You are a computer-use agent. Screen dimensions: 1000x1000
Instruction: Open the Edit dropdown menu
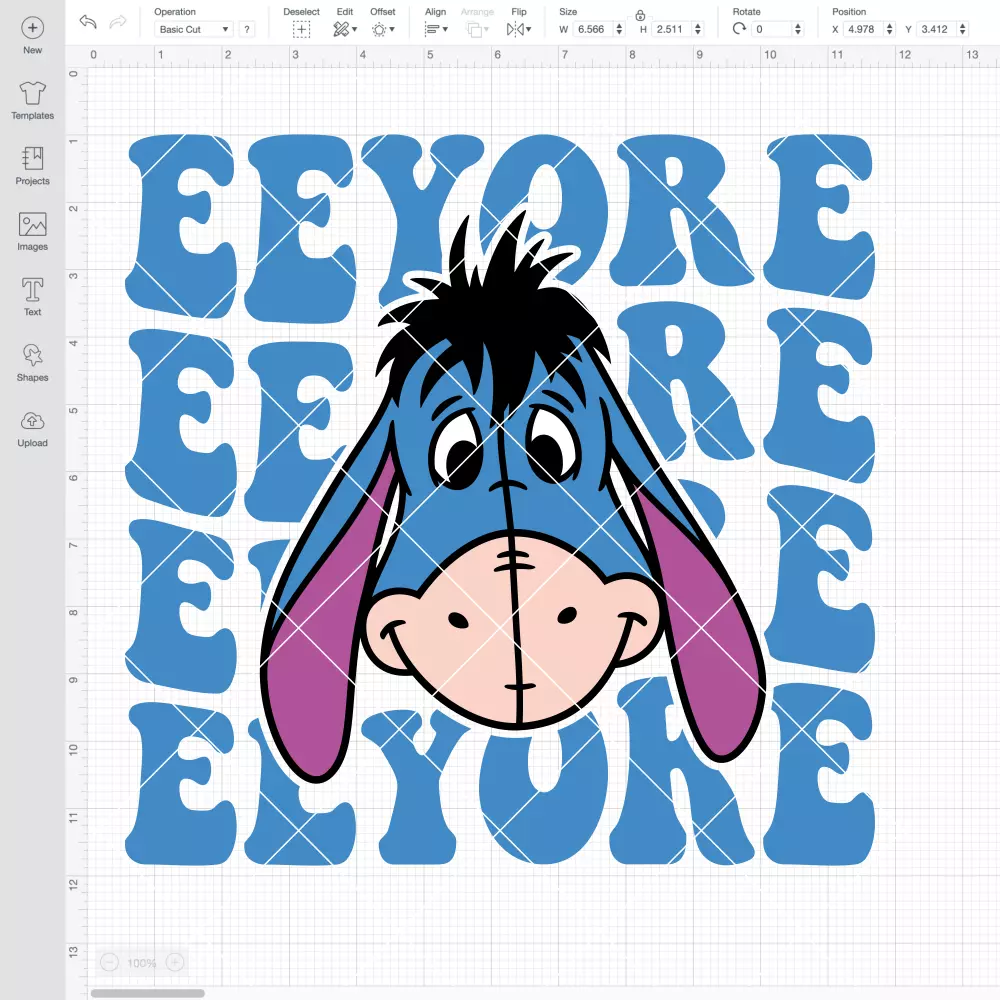[345, 29]
